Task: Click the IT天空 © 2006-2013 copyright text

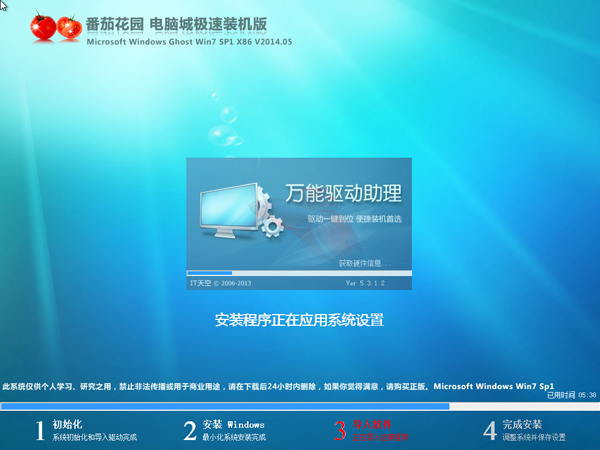Action: (x=221, y=283)
